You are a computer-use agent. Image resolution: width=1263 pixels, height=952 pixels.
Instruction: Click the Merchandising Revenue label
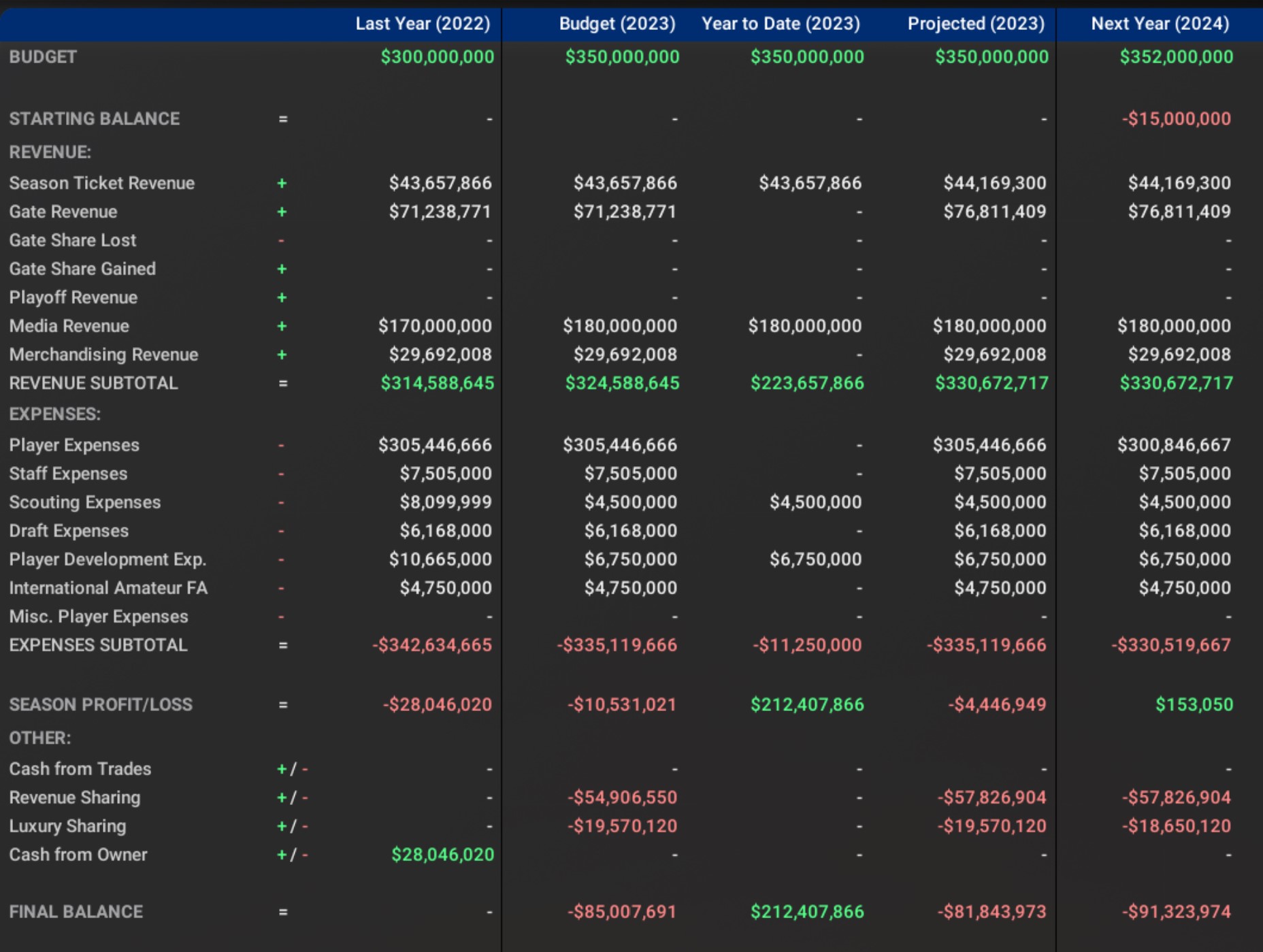point(104,355)
